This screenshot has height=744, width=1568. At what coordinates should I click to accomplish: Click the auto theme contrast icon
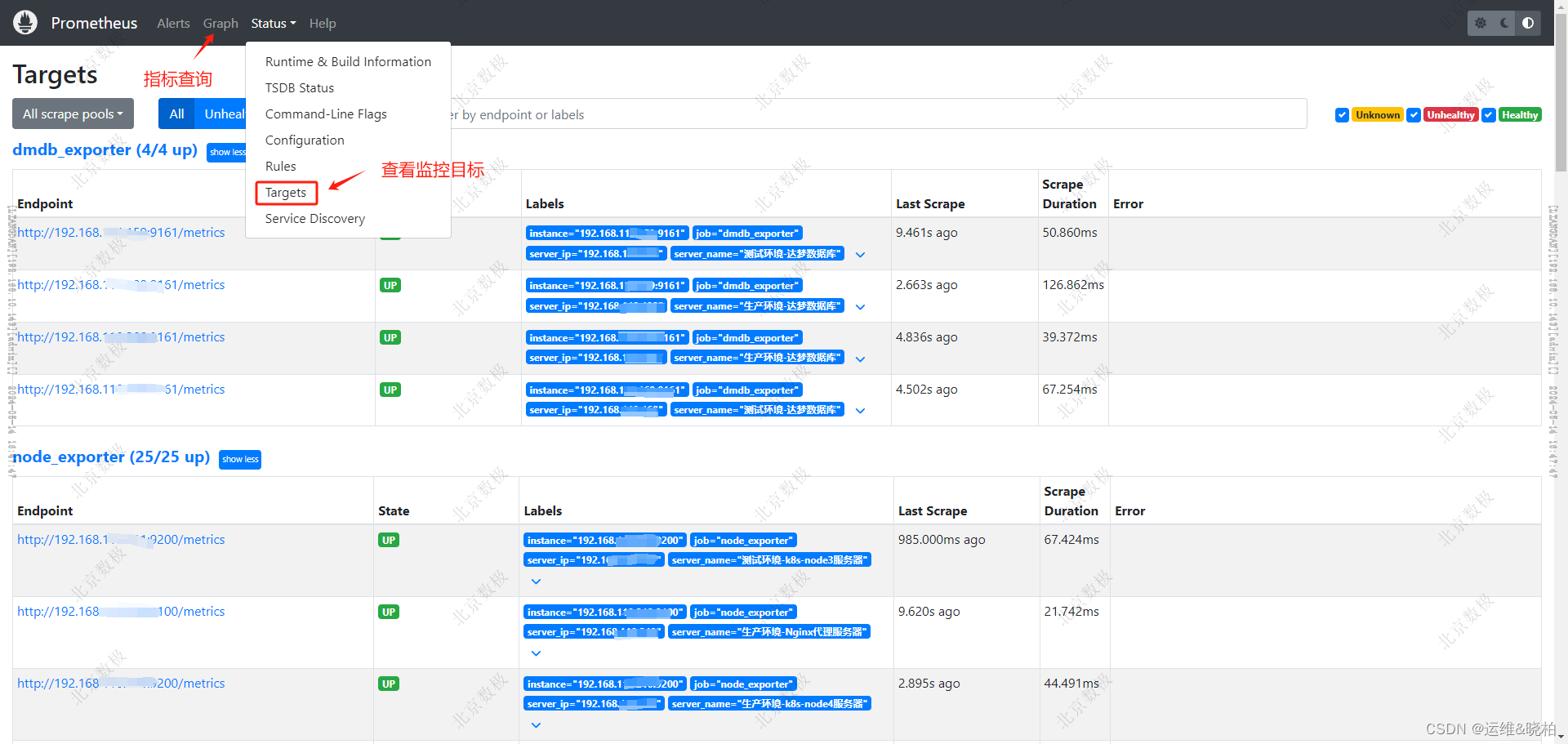pos(1528,23)
